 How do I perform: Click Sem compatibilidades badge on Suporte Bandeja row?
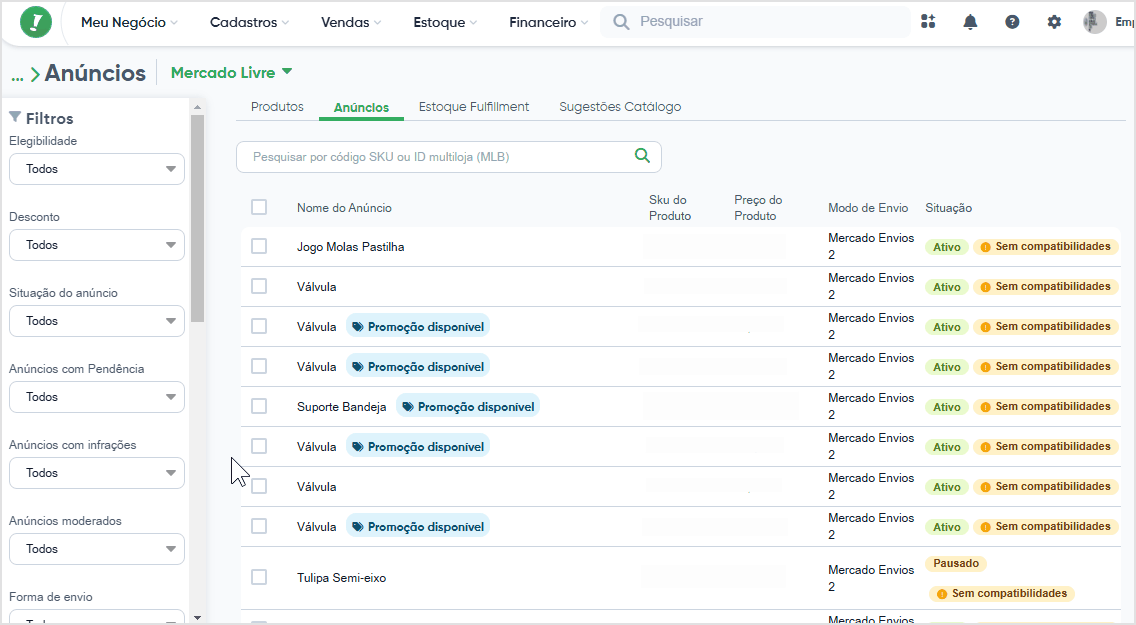tap(1045, 407)
